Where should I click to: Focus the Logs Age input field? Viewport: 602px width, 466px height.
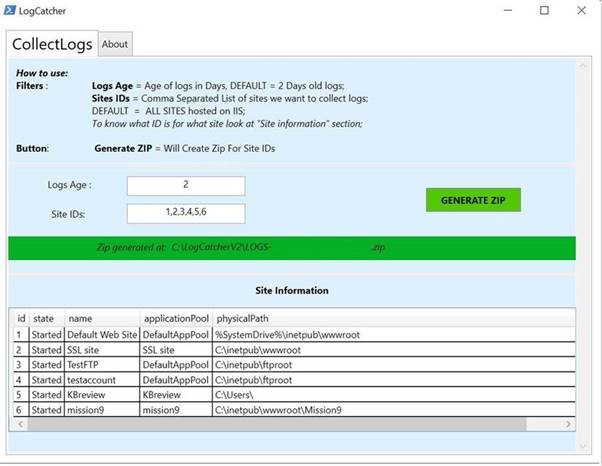(186, 186)
